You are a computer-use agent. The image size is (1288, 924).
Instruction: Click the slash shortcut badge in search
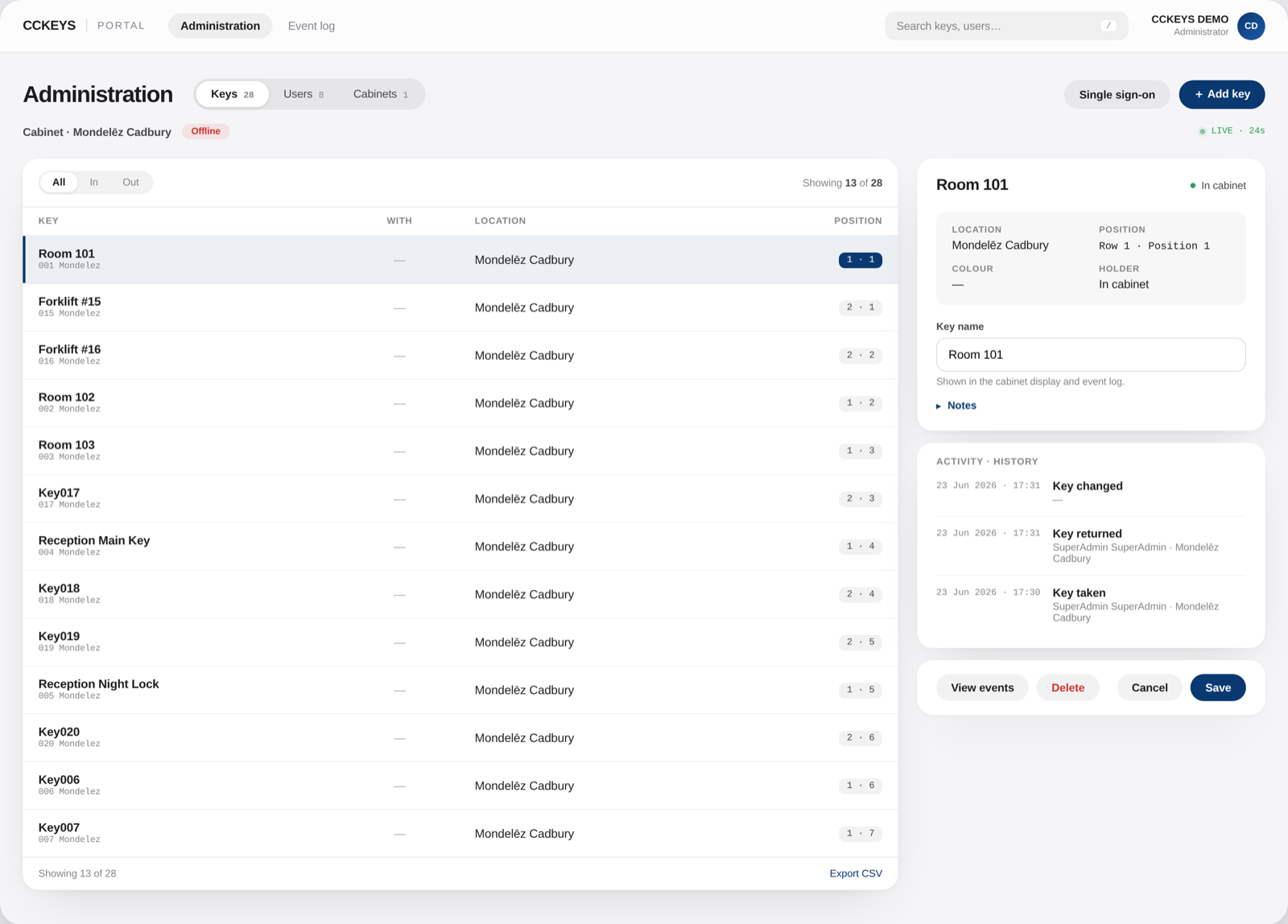(1108, 26)
